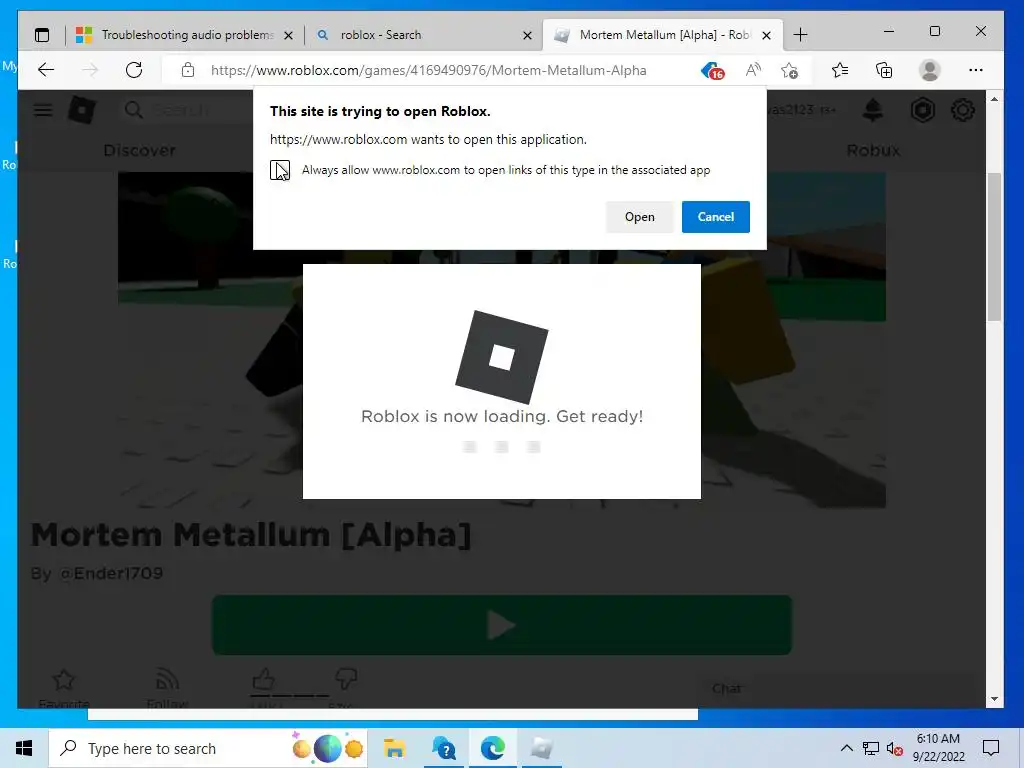The width and height of the screenshot is (1024, 768).
Task: Open the tab actions menu icon
Action: click(x=42, y=35)
